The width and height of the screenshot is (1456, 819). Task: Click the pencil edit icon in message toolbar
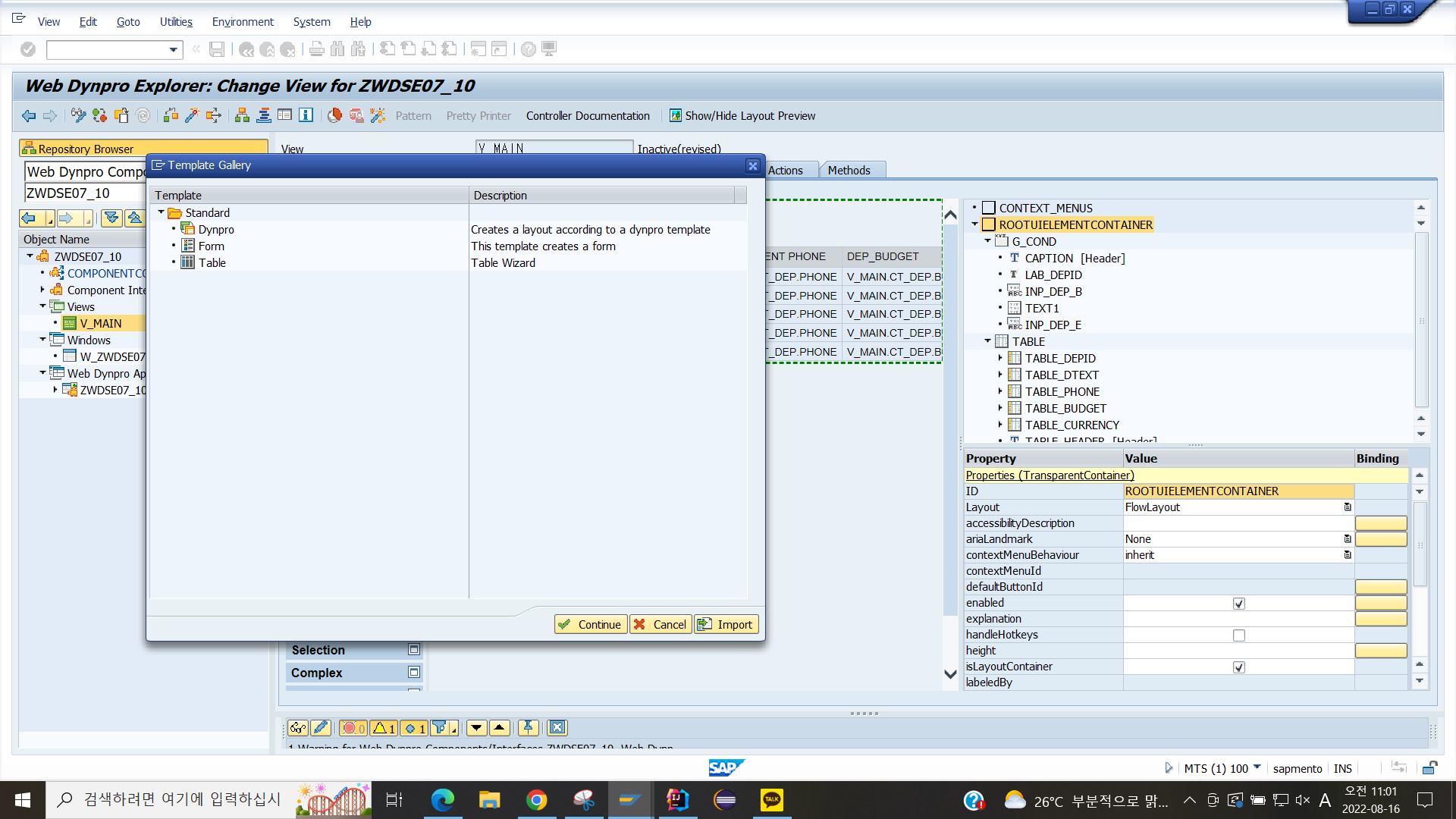[x=320, y=728]
